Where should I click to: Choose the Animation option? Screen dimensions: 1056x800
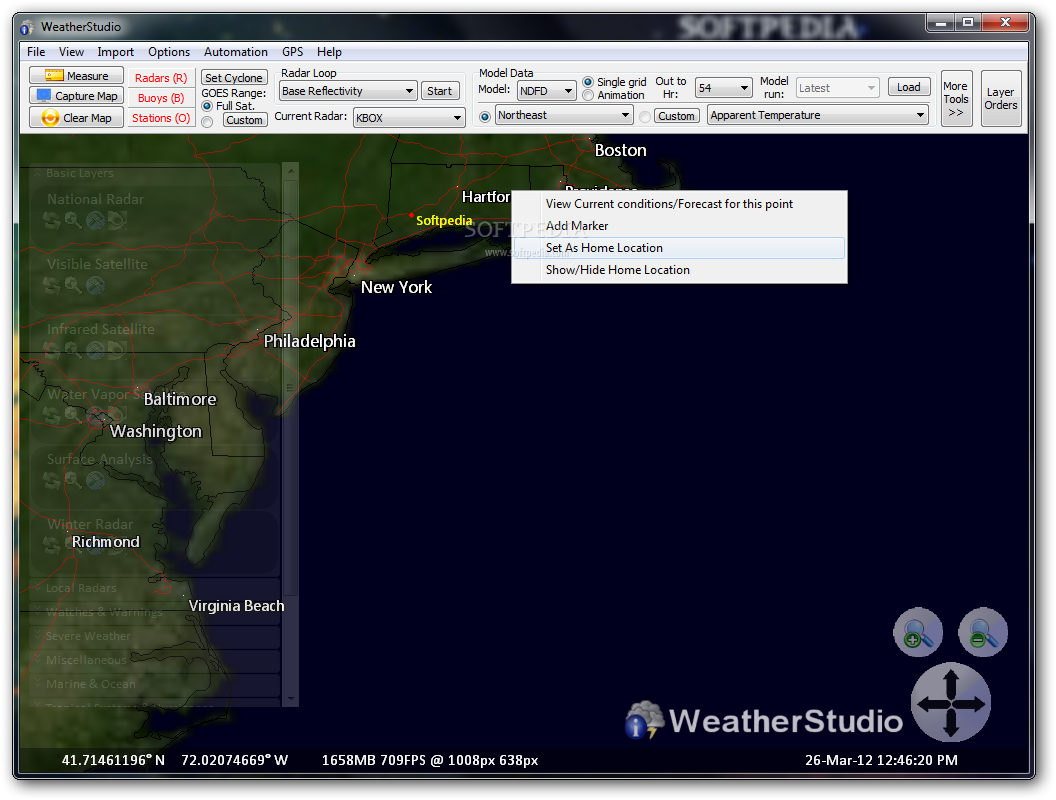[x=588, y=96]
